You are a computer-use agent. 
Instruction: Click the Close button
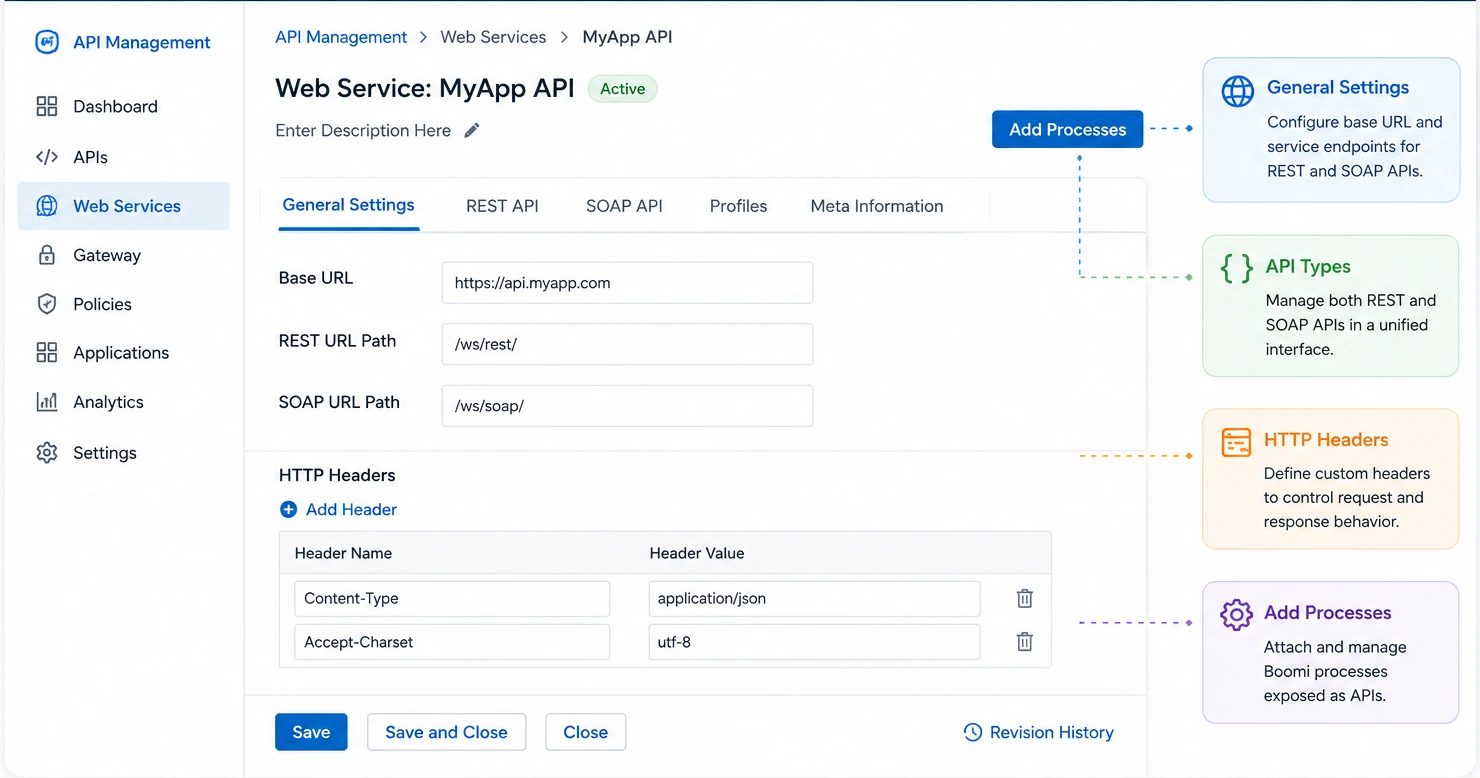(x=585, y=732)
